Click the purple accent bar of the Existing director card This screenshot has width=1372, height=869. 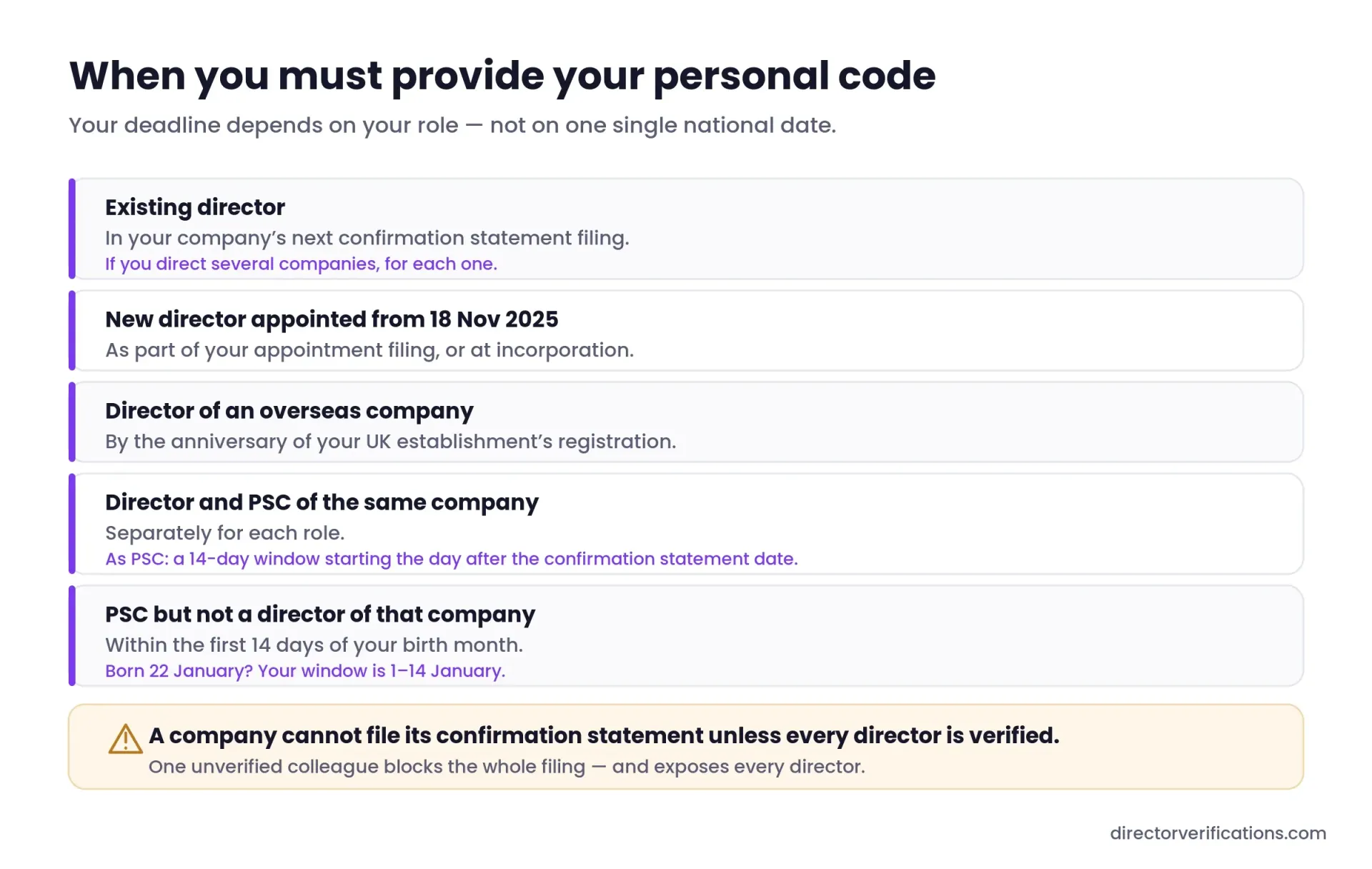point(72,229)
